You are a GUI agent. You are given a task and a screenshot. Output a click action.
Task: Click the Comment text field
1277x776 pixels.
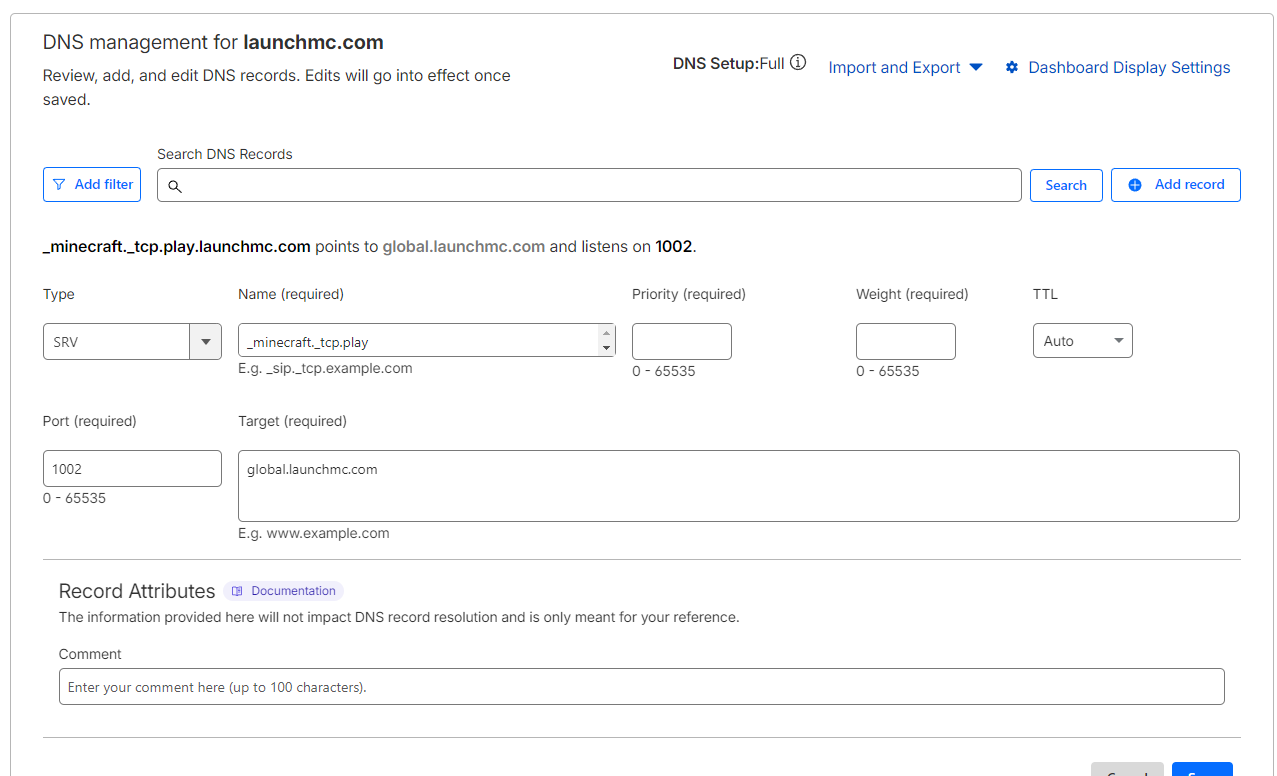point(641,687)
